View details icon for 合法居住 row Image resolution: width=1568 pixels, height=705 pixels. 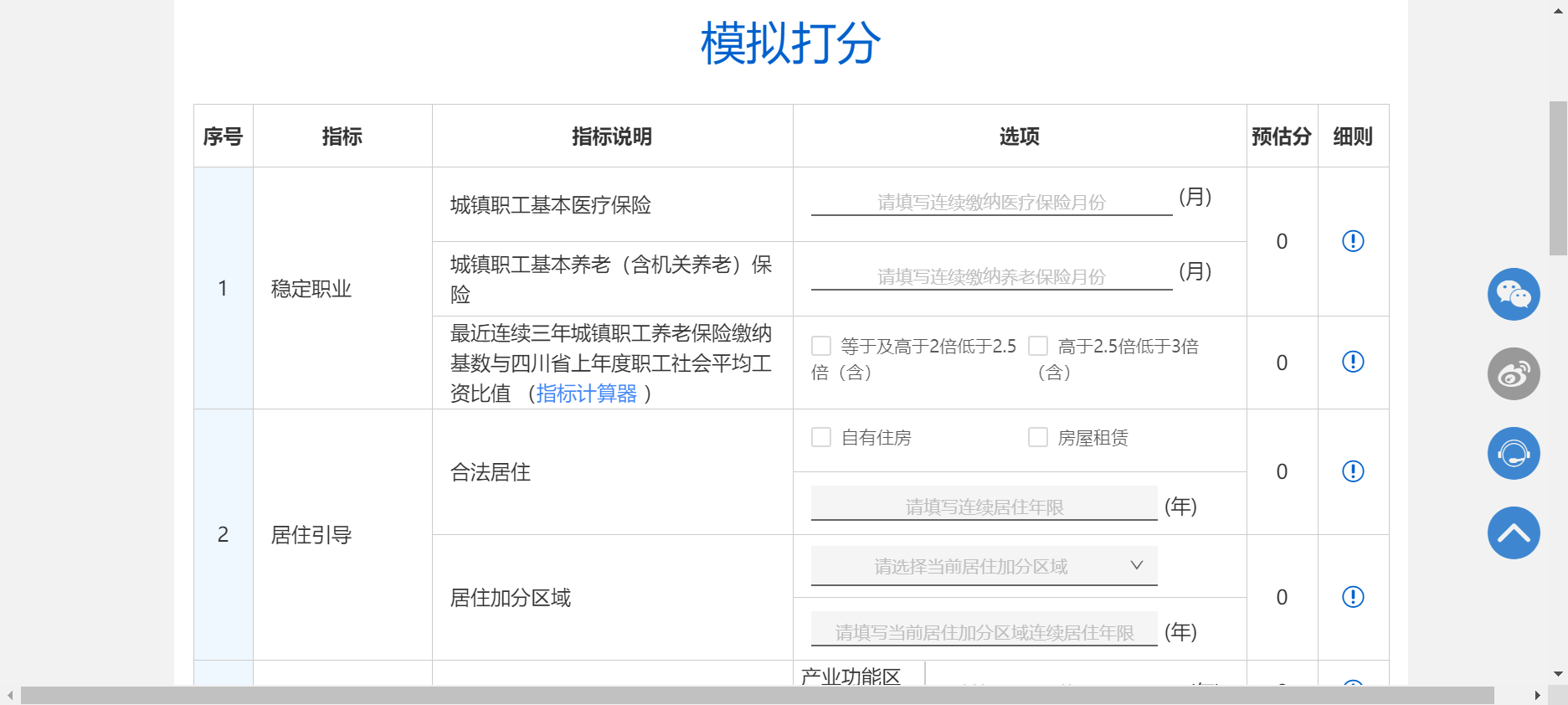coord(1353,471)
